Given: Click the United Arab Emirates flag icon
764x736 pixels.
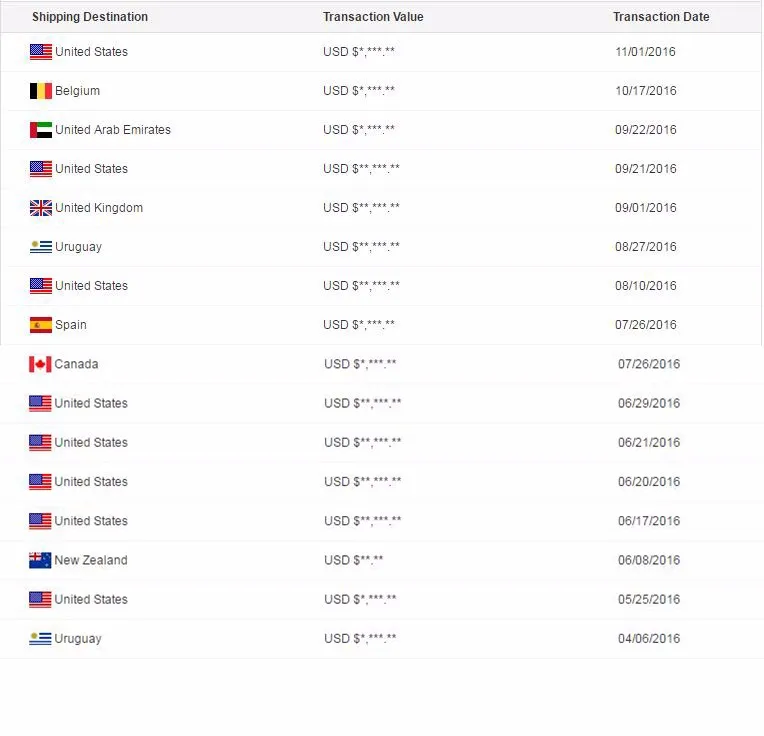Looking at the screenshot, I should point(41,130).
